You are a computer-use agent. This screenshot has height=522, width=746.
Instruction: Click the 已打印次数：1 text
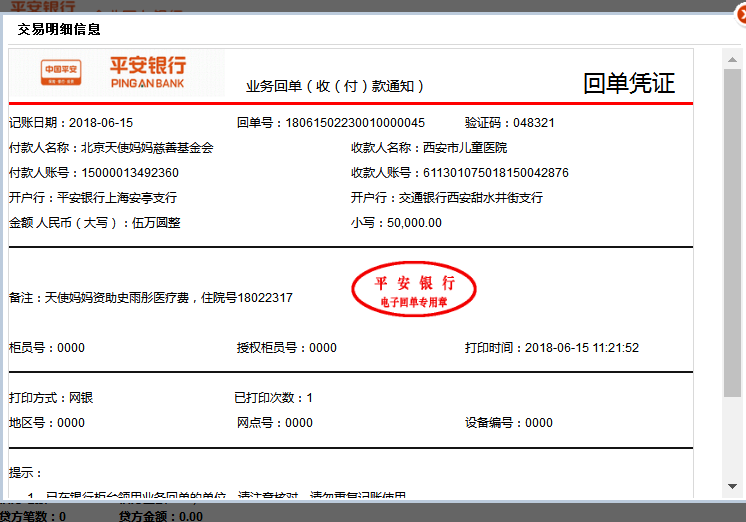point(274,398)
